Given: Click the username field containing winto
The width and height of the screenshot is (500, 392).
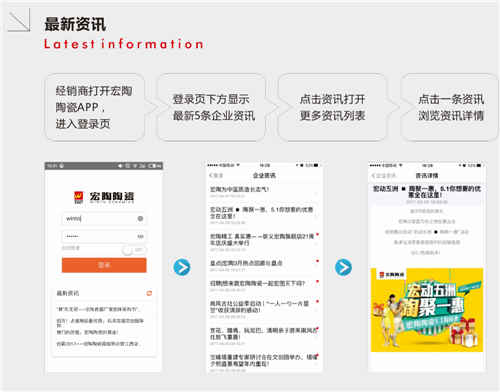Looking at the screenshot, I should coord(104,218).
